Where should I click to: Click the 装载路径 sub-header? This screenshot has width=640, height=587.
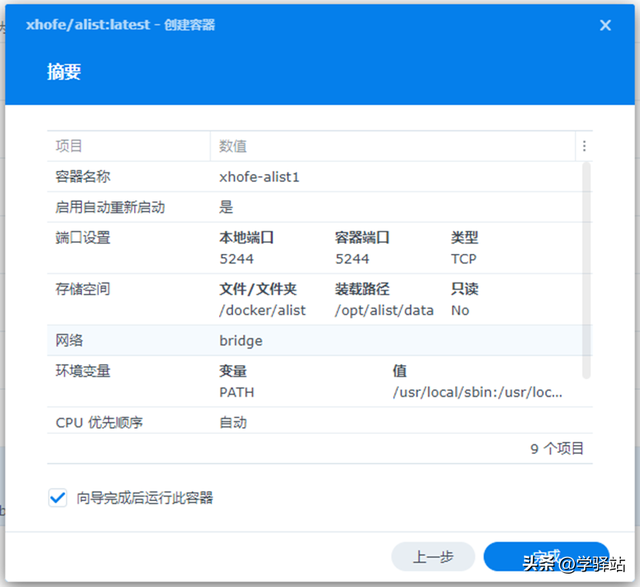point(362,289)
